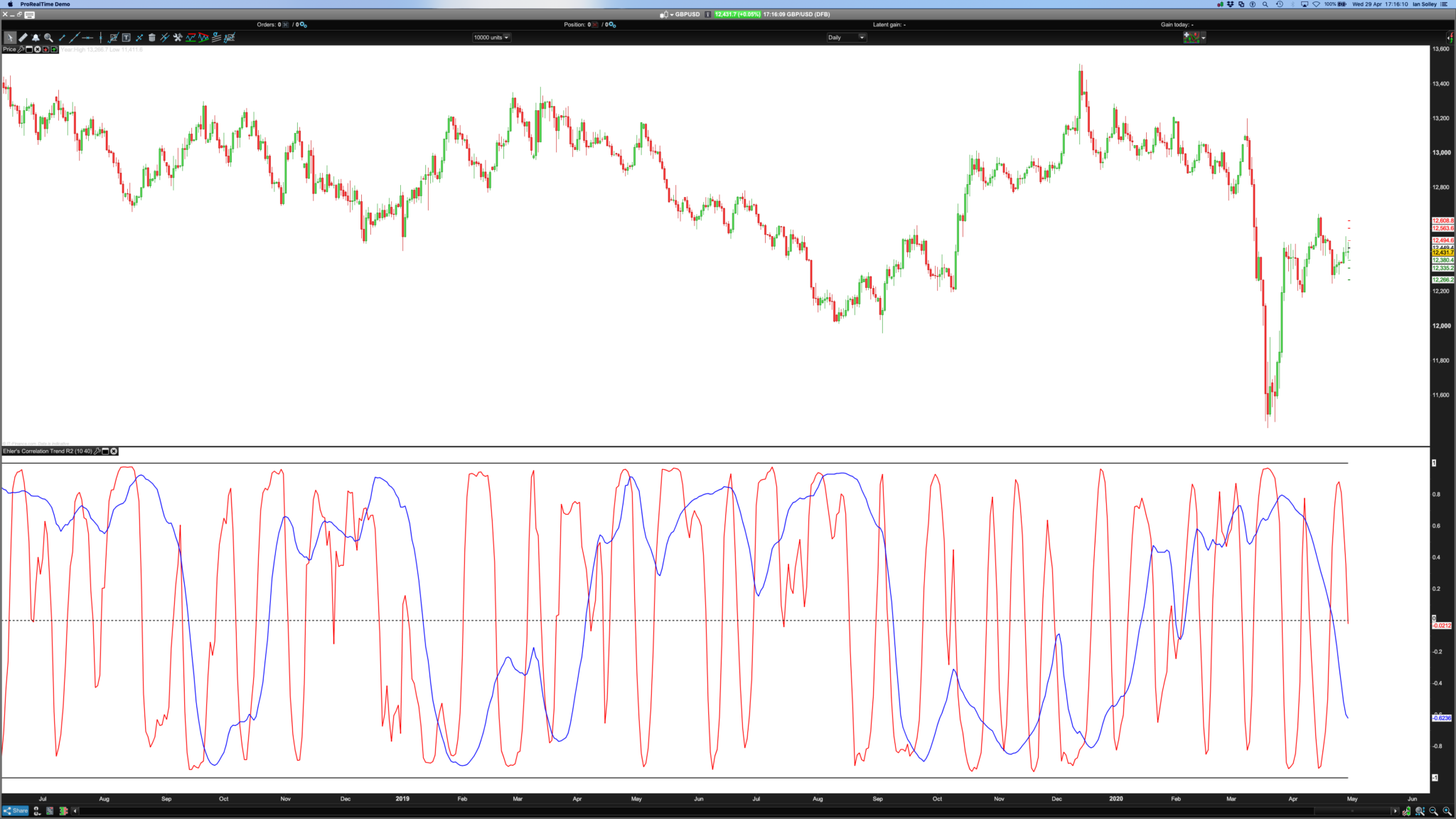Select the vertical line drawing tool
Image resolution: width=1456 pixels, height=819 pixels.
(100, 38)
